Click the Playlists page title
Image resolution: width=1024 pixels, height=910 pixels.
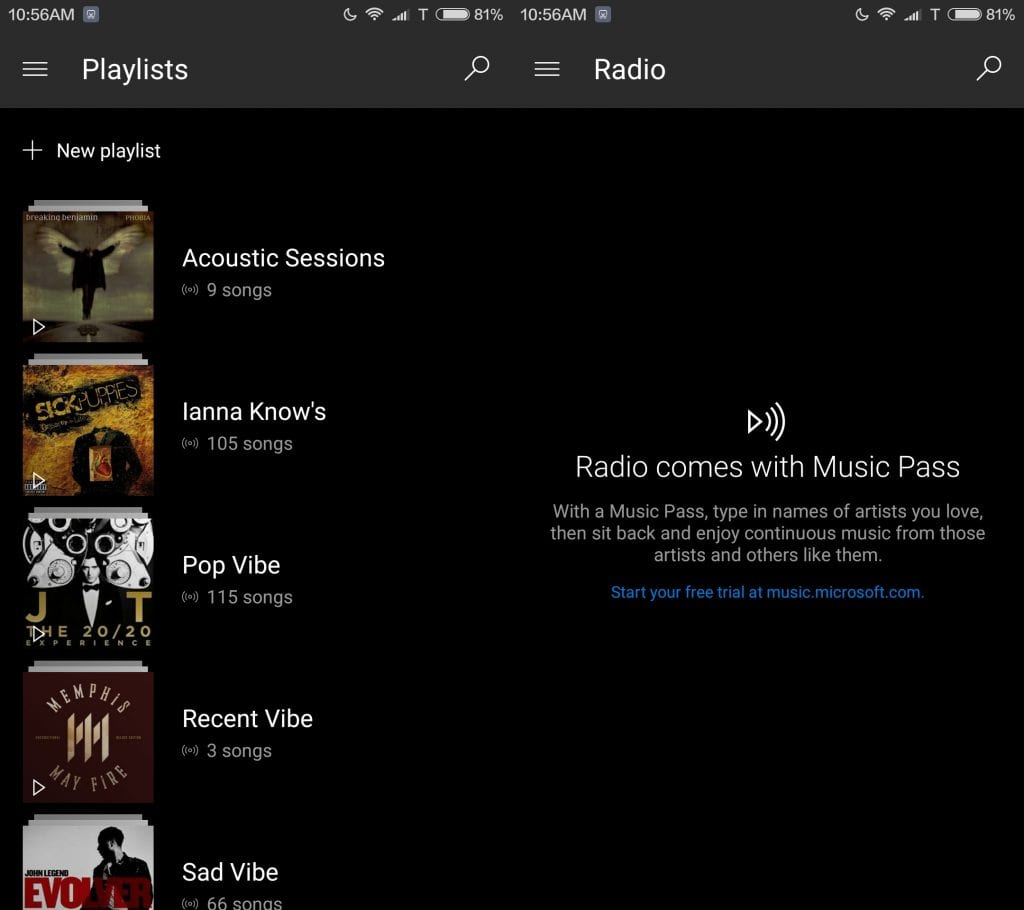135,70
